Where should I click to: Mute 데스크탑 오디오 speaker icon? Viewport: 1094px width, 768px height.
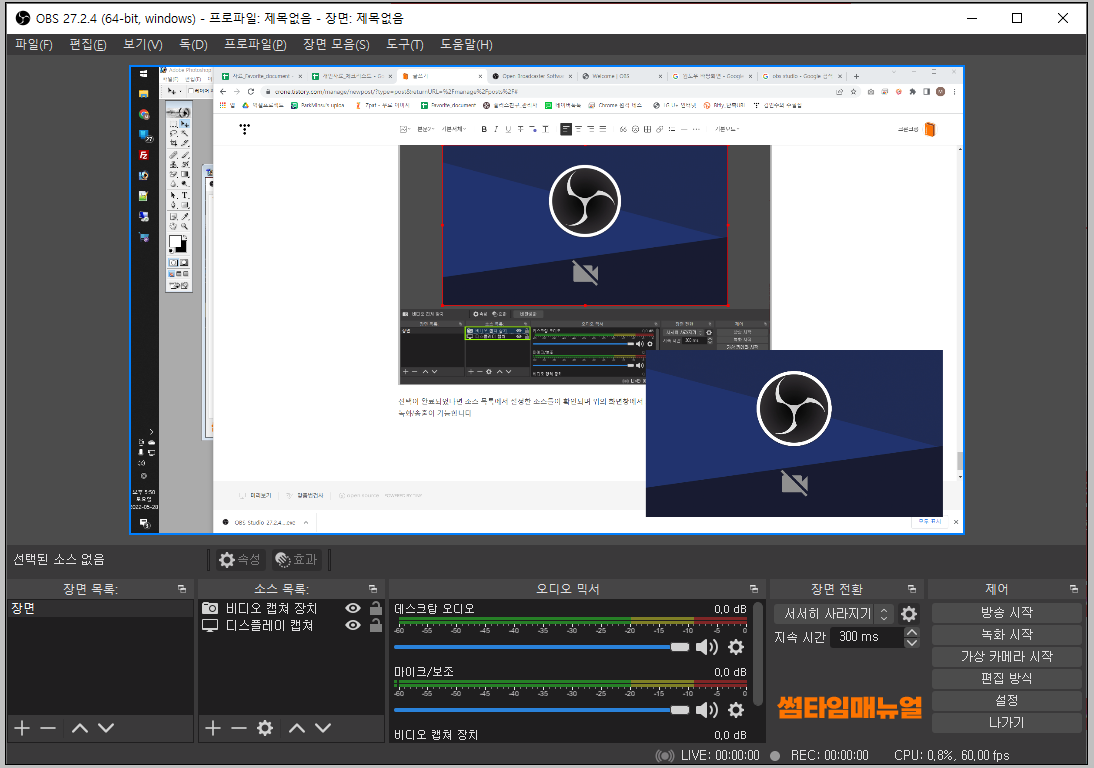pos(707,647)
